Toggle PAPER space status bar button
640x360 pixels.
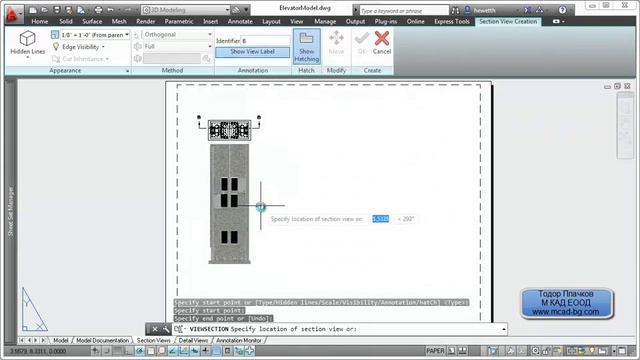(435, 351)
